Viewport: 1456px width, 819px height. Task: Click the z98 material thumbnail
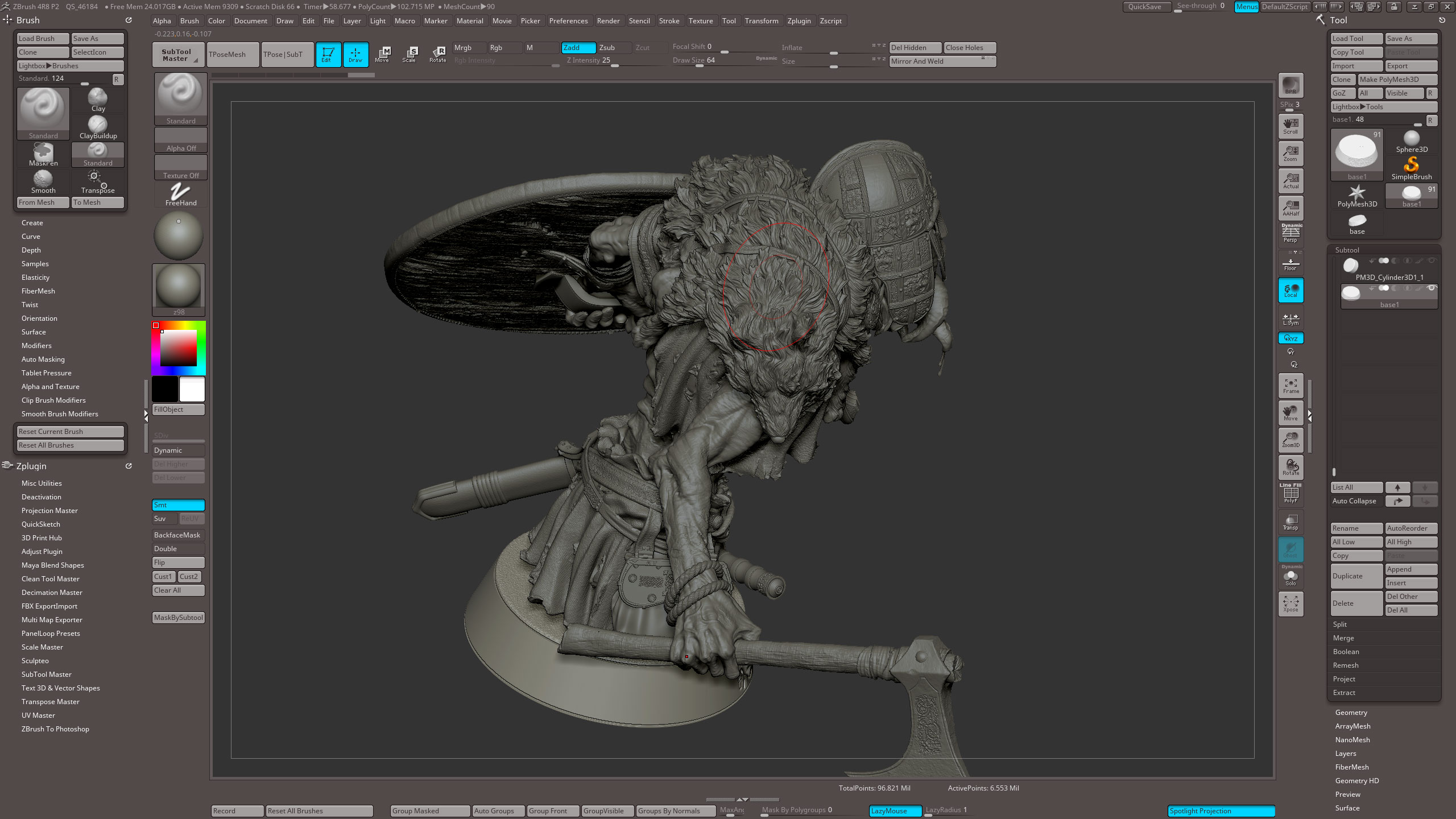click(x=179, y=289)
